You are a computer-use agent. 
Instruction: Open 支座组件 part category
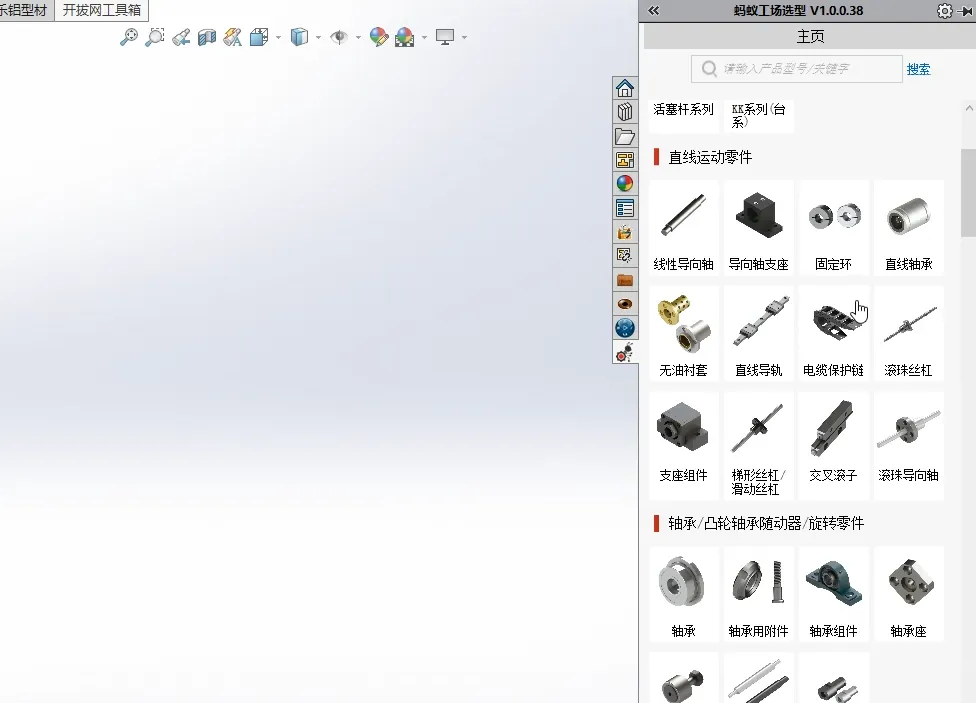pos(683,446)
